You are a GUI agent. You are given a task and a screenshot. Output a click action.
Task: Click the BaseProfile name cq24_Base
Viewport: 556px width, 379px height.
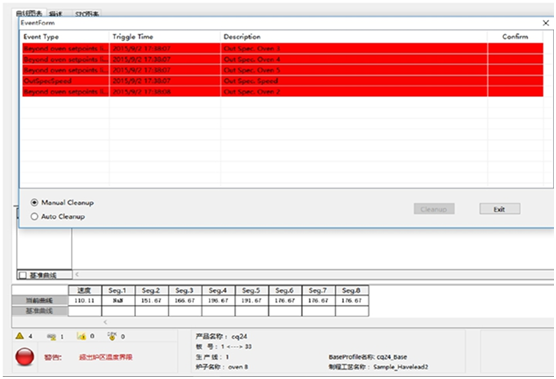[392, 357]
